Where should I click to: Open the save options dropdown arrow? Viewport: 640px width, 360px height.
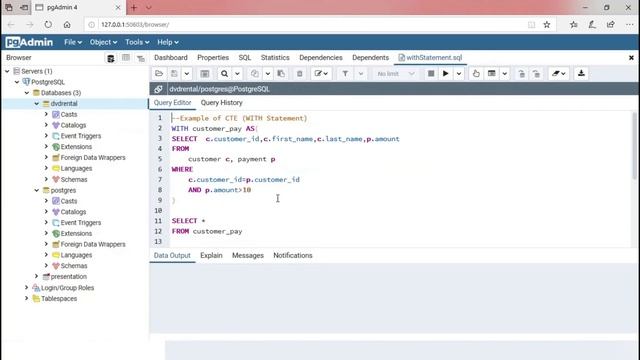[x=187, y=74]
